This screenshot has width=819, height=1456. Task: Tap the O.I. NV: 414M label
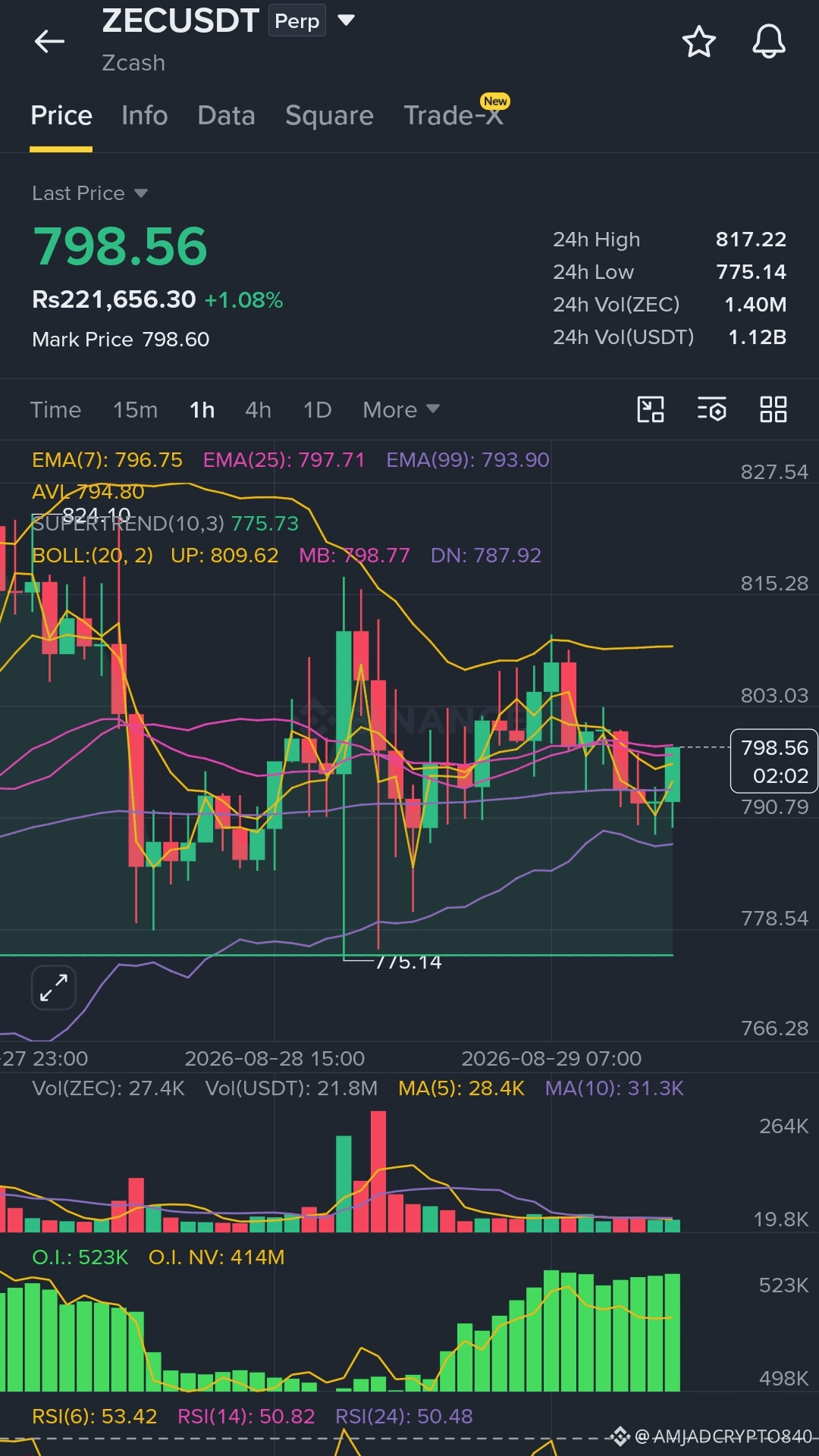pyautogui.click(x=217, y=1257)
